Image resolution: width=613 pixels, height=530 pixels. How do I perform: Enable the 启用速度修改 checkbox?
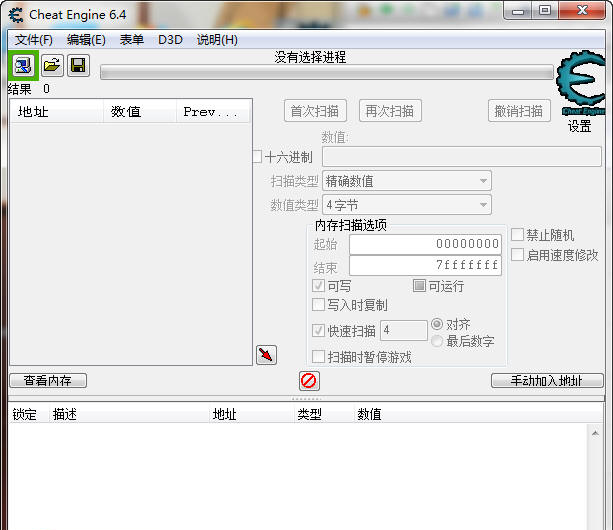tap(518, 255)
